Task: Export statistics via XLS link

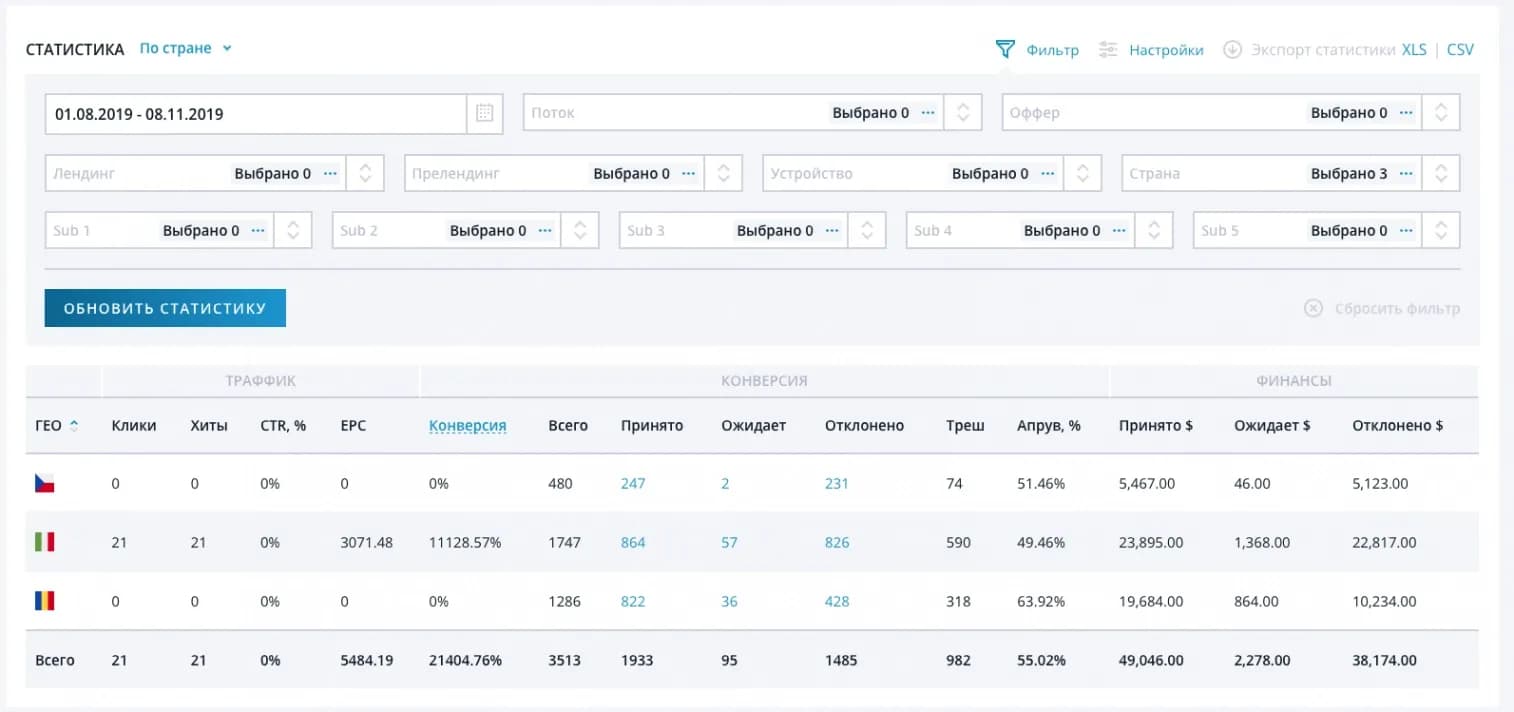Action: point(1413,49)
